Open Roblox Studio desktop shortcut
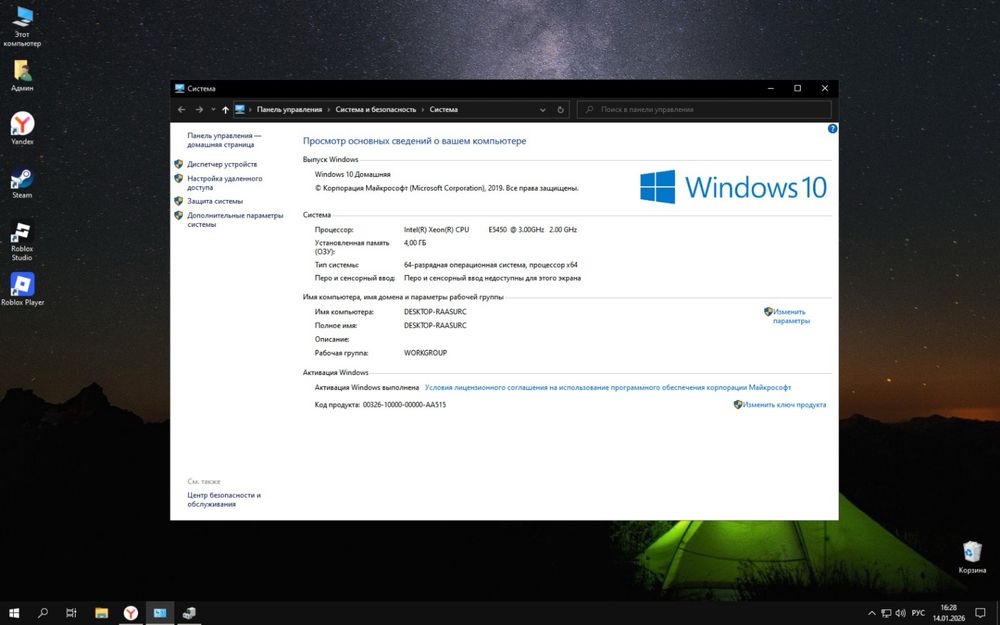 [22, 241]
